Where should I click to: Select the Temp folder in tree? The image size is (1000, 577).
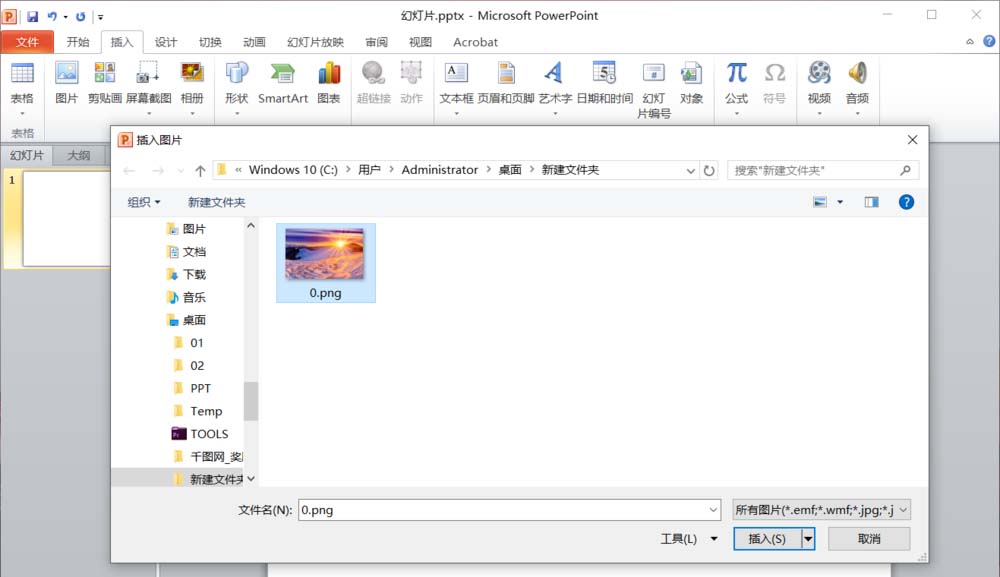pos(198,411)
